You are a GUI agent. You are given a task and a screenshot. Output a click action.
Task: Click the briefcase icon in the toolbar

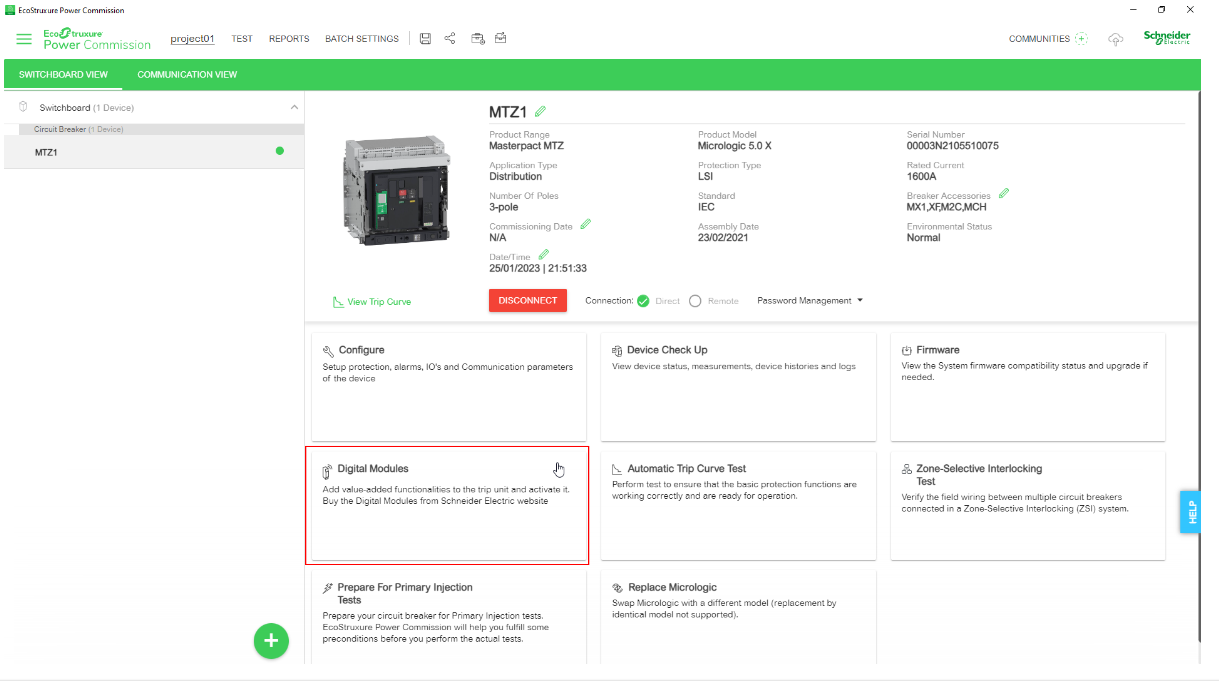coord(477,38)
